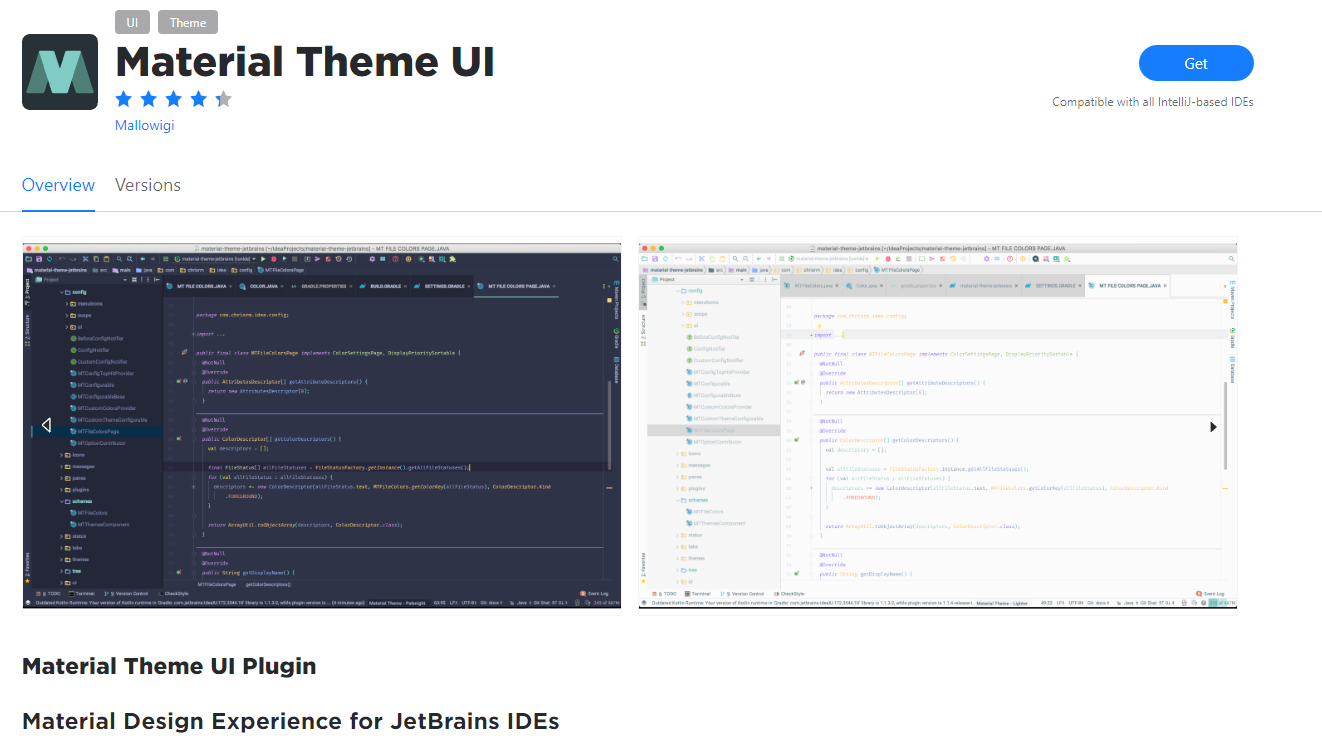Switch to the Versions tab

click(148, 185)
